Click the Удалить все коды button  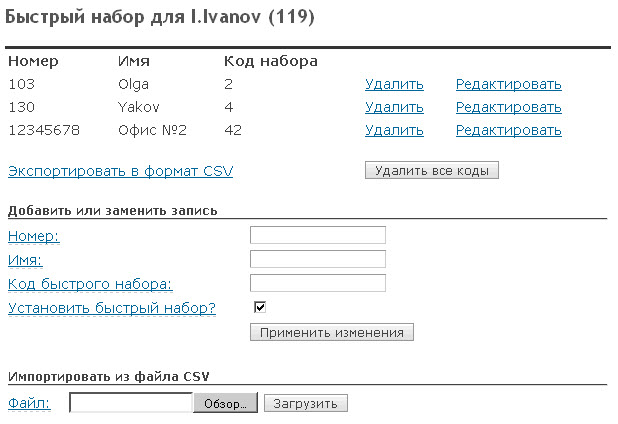click(432, 170)
